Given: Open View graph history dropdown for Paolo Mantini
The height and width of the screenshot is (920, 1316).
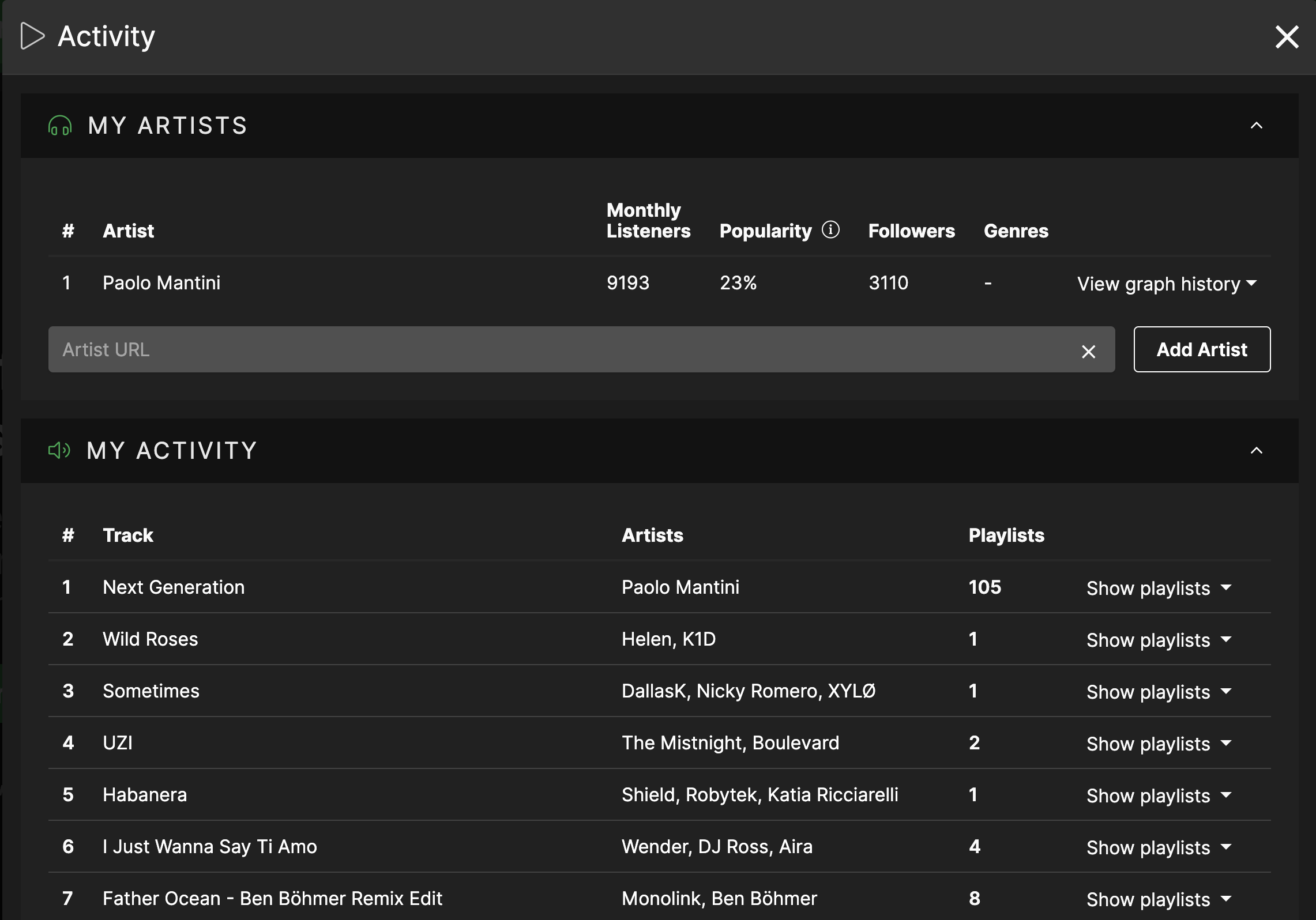Looking at the screenshot, I should pyautogui.click(x=1167, y=284).
